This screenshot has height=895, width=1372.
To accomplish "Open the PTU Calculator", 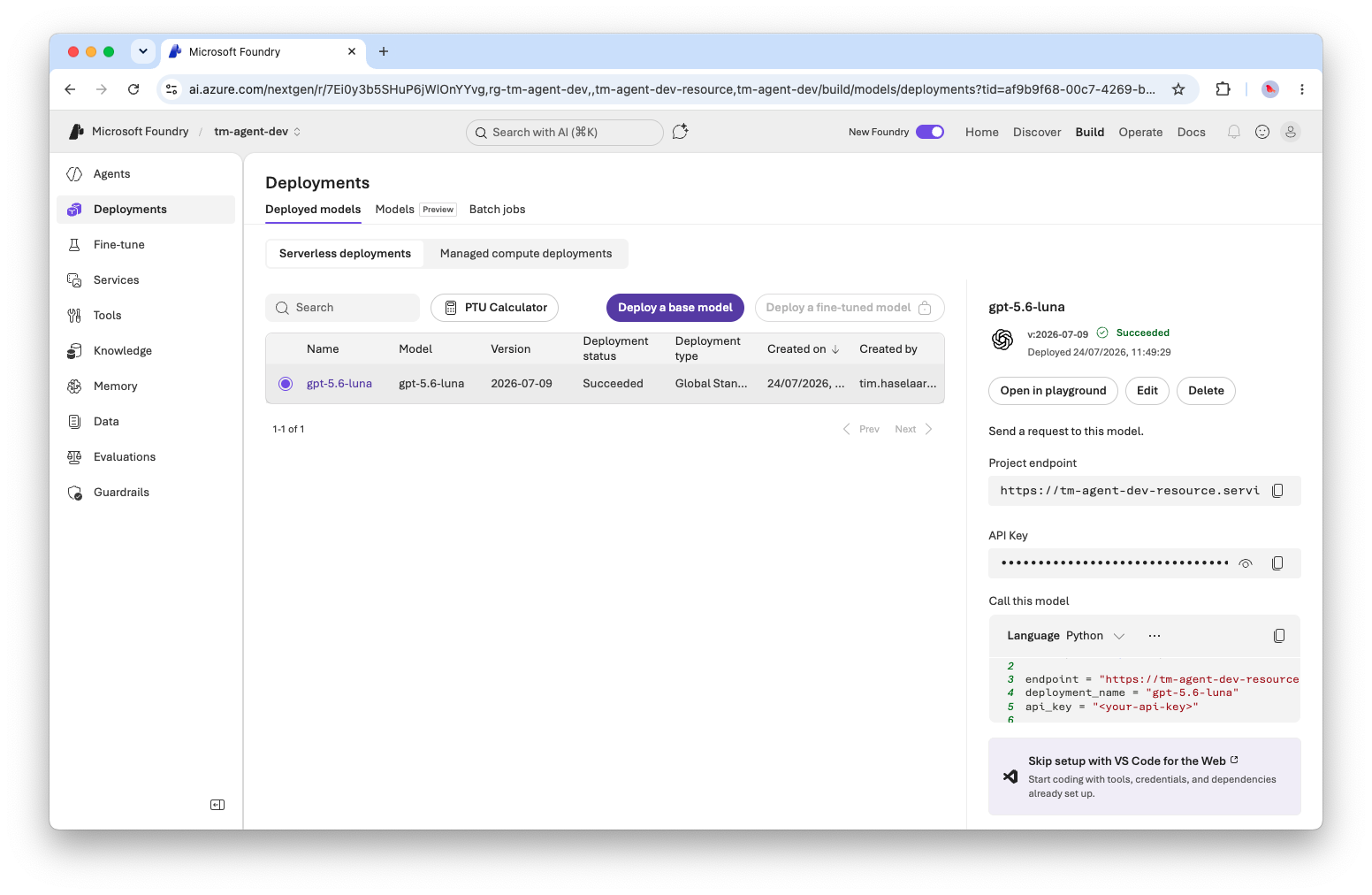I will [x=494, y=308].
